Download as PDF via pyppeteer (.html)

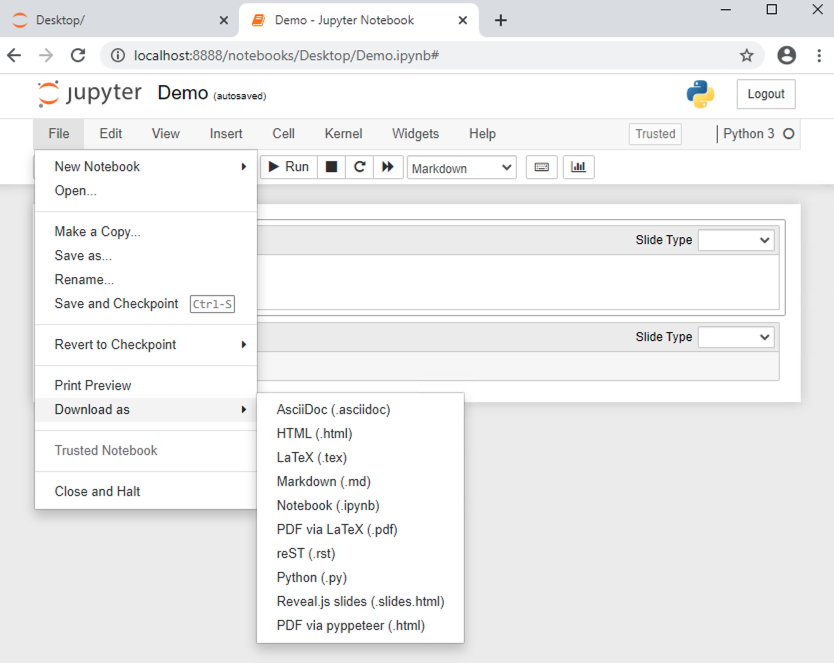(x=360, y=625)
